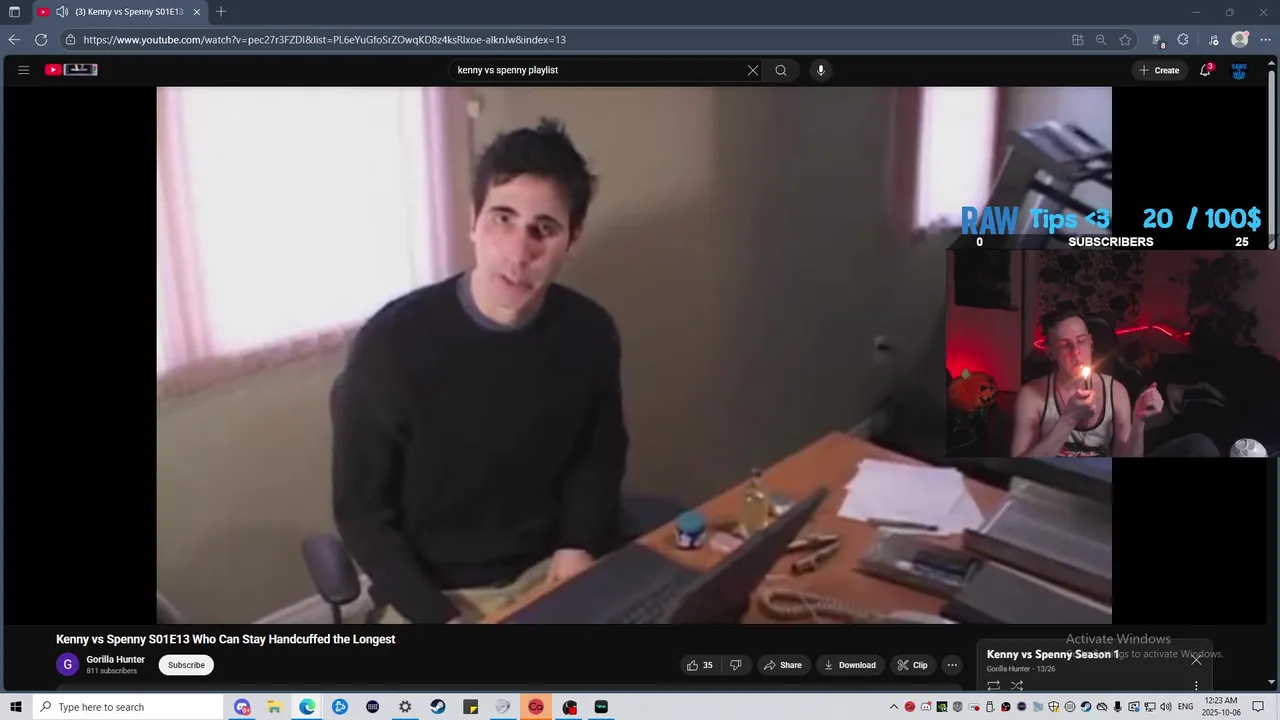Open a new browser tab
This screenshot has width=1280, height=720.
221,12
